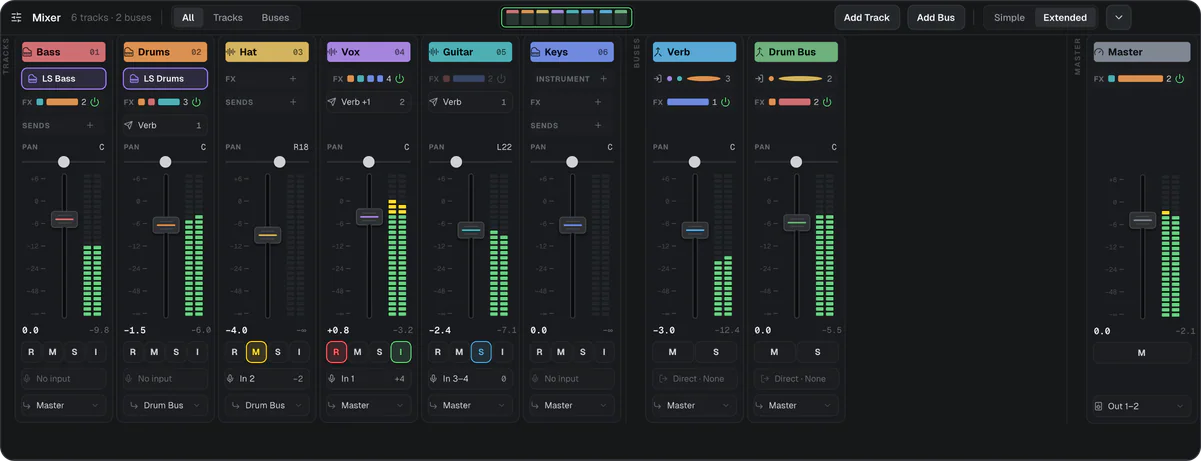This screenshot has width=1201, height=461.
Task: Click the piano icon on the LS Drums slot
Action: point(134,78)
